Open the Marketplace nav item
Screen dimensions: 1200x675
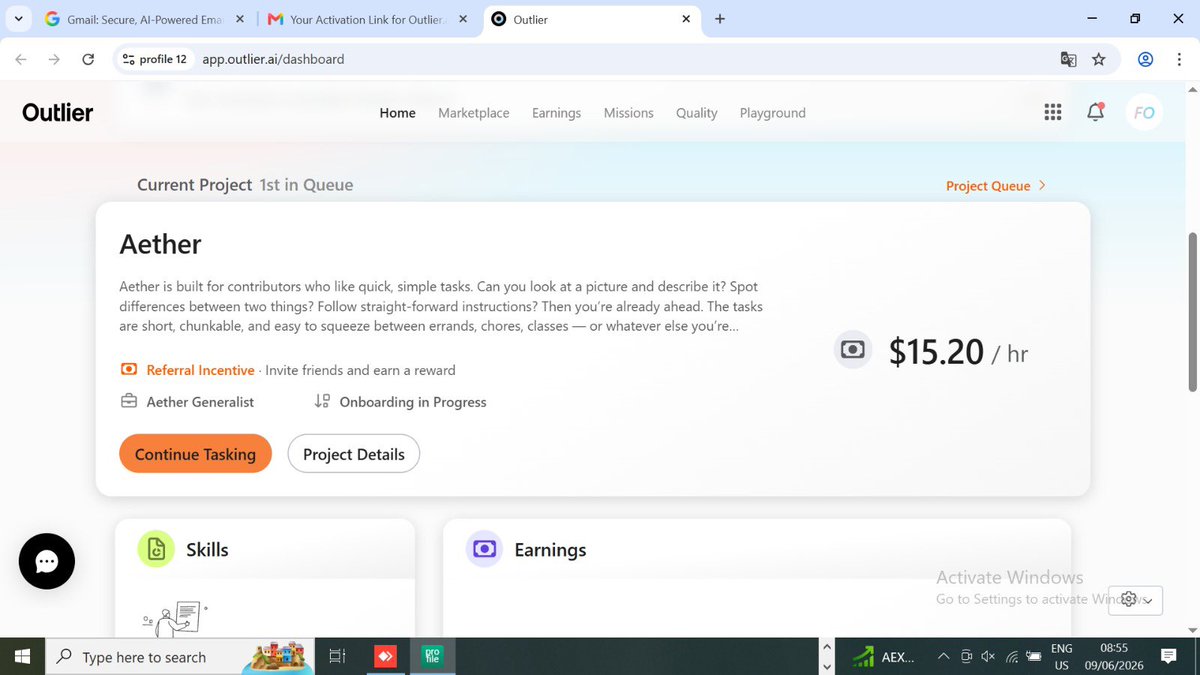coord(474,113)
